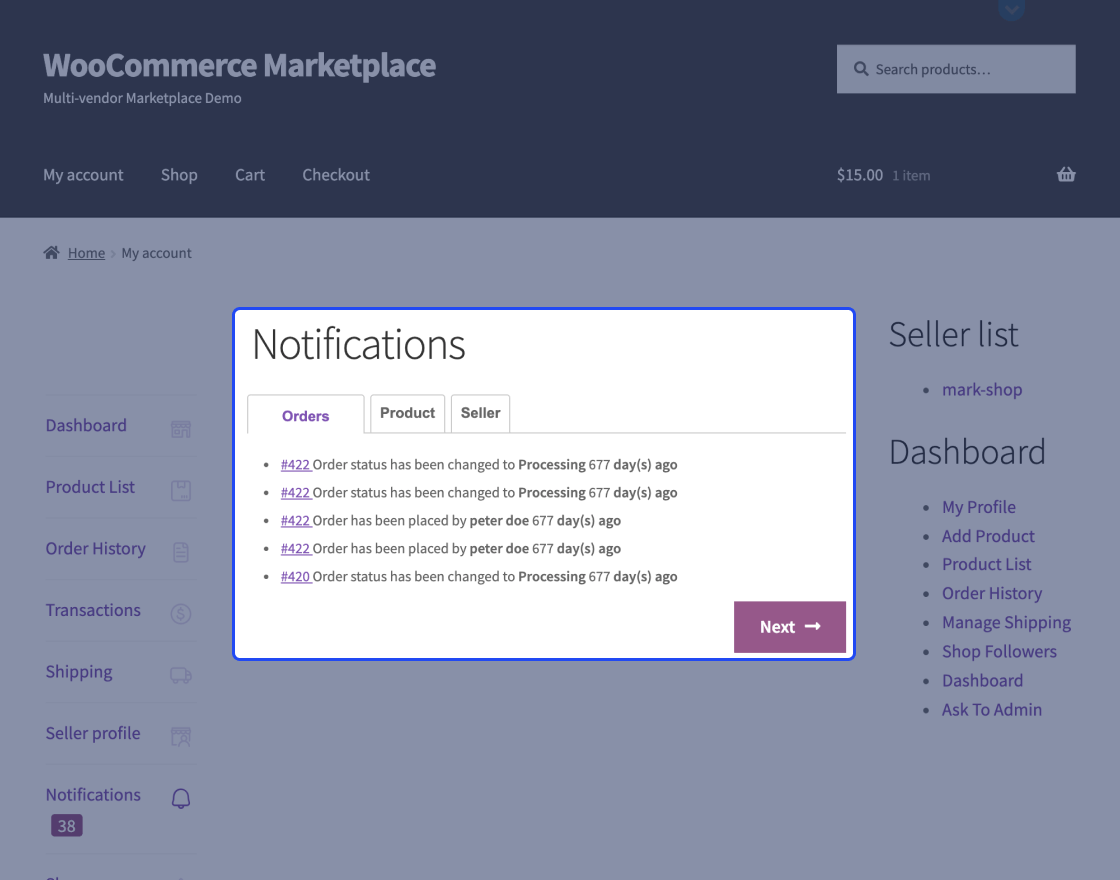Open the Shop menu item
The width and height of the screenshot is (1120, 880).
[179, 175]
